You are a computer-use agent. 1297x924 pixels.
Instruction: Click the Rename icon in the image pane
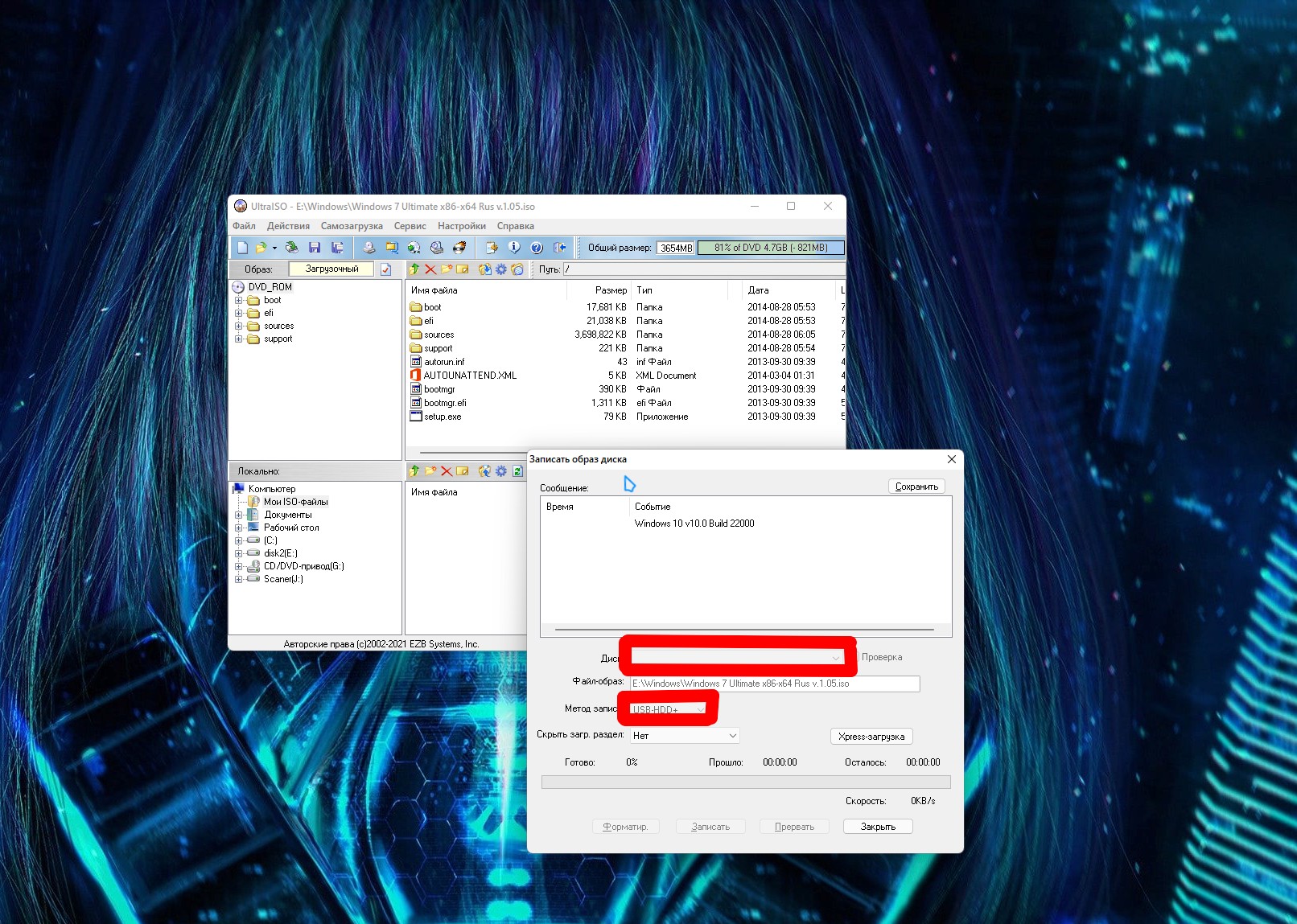coord(463,269)
